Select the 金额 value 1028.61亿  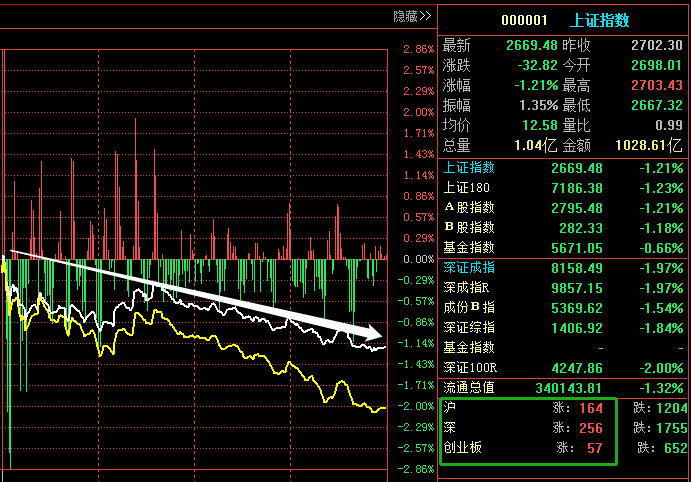[649, 145]
